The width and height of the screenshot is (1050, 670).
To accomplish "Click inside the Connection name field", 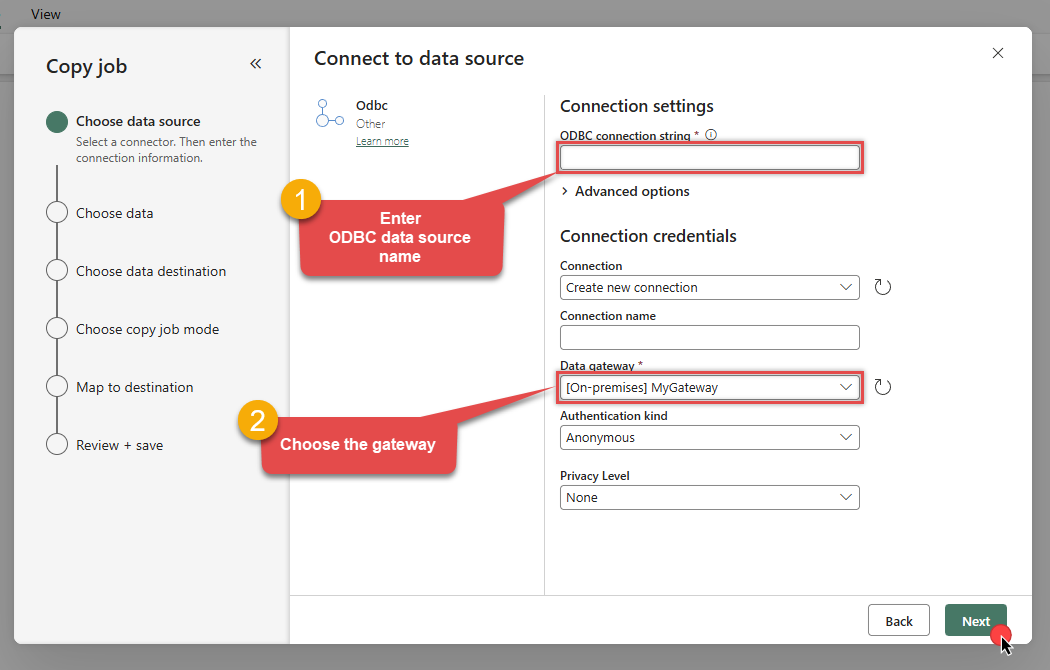I will [709, 337].
